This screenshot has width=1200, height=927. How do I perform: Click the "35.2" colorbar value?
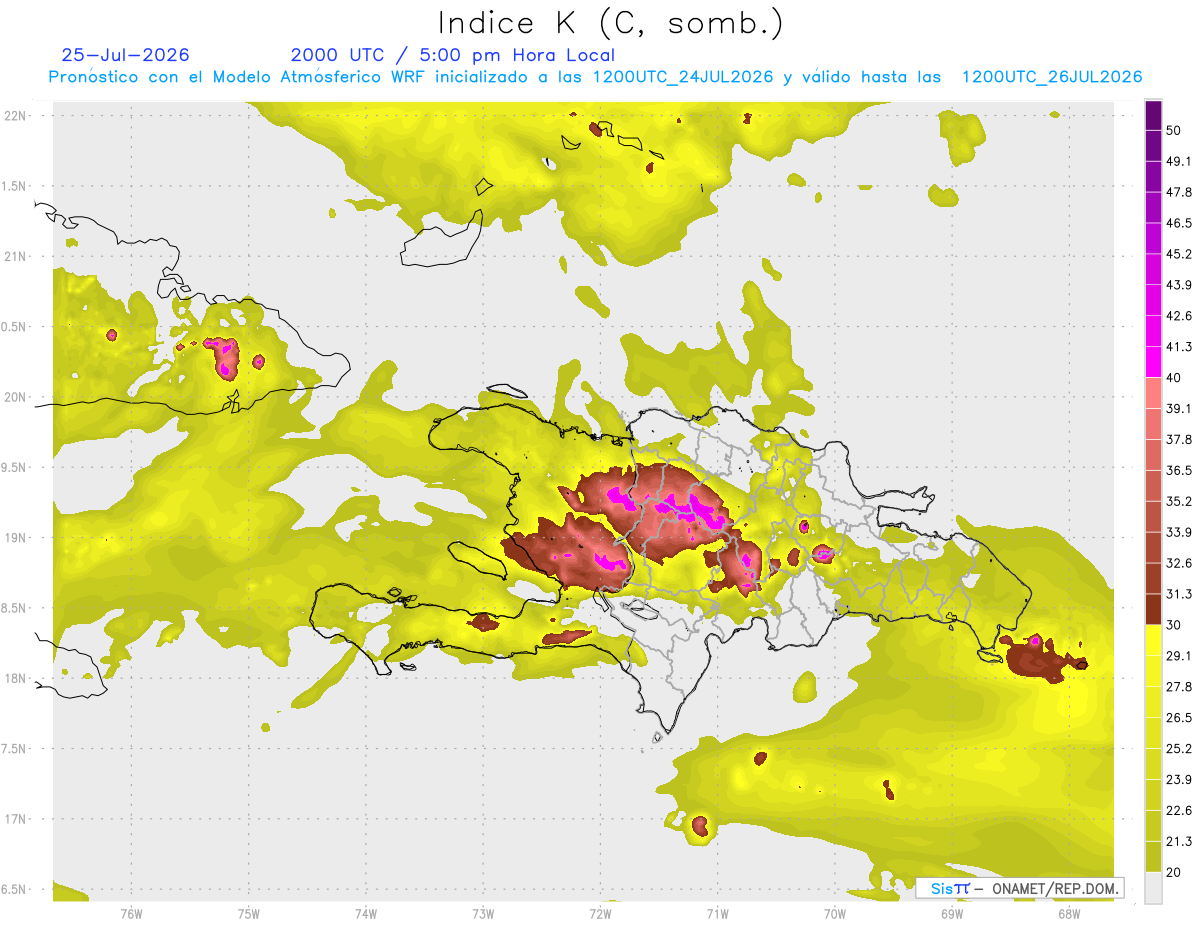point(1180,502)
